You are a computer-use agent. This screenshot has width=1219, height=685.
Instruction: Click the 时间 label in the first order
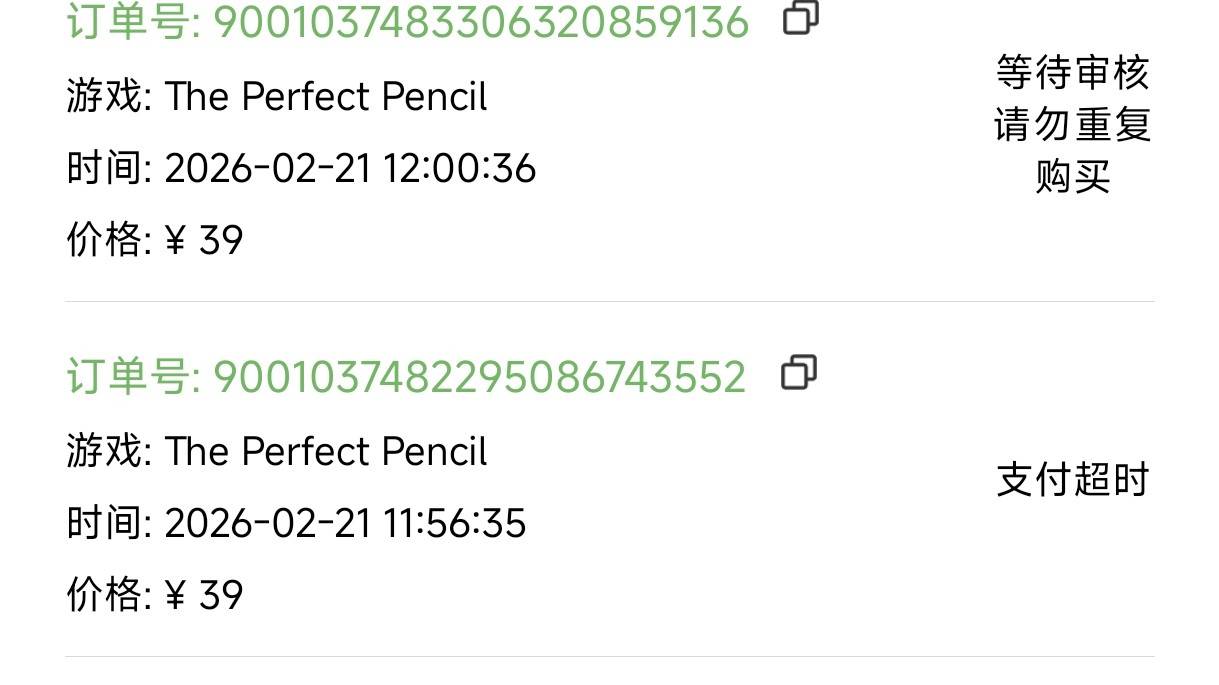[x=106, y=169]
